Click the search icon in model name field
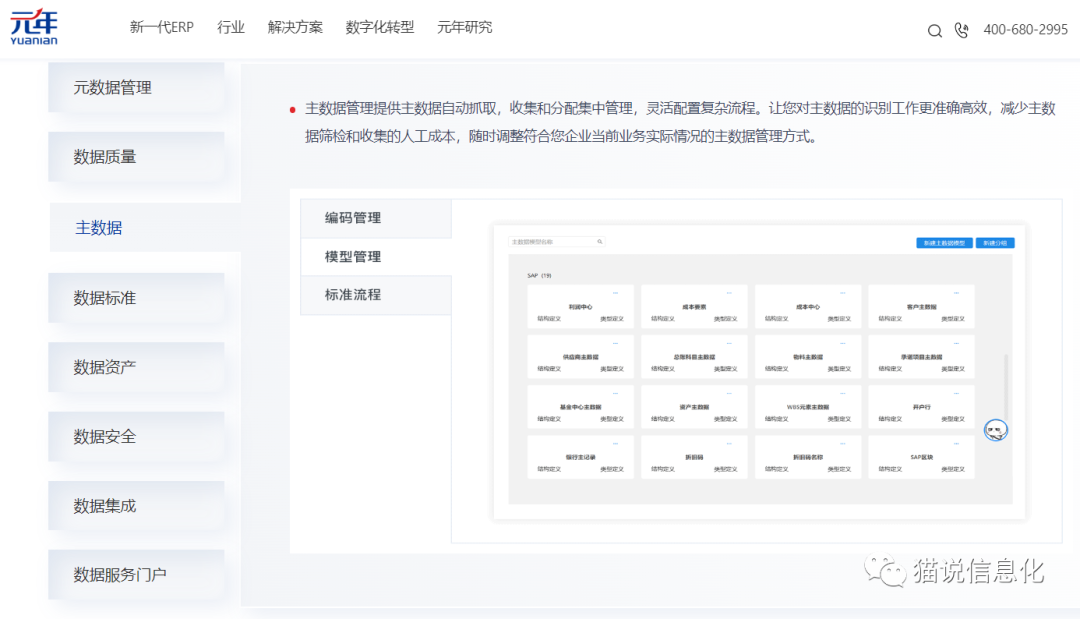 [x=600, y=242]
